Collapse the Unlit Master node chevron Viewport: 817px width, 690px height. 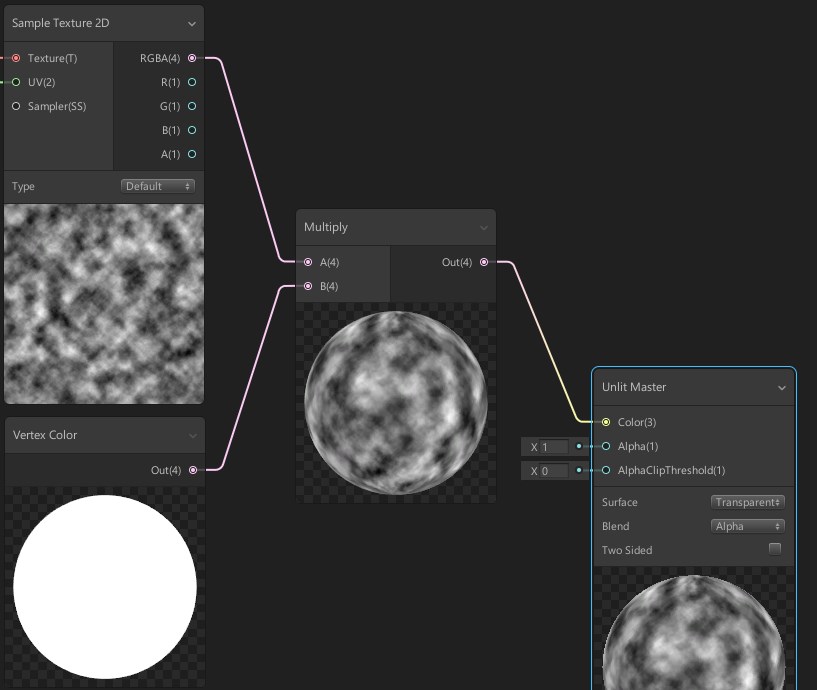click(x=782, y=388)
